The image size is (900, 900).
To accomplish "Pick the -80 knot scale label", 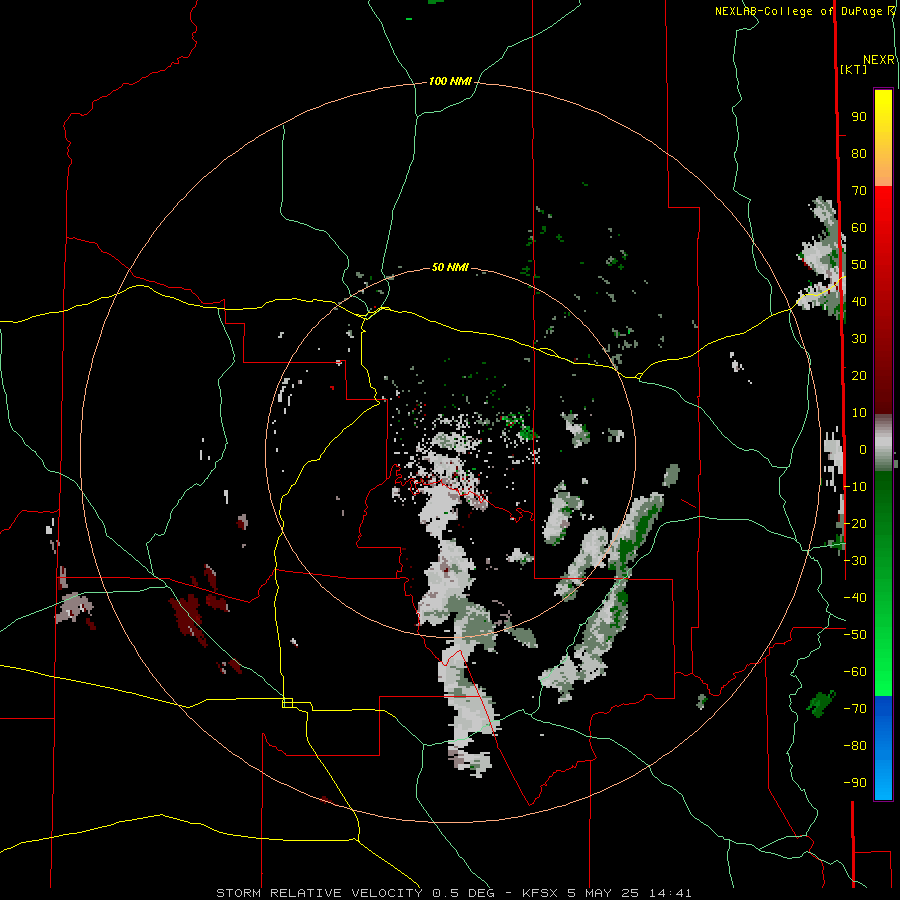I will [855, 746].
